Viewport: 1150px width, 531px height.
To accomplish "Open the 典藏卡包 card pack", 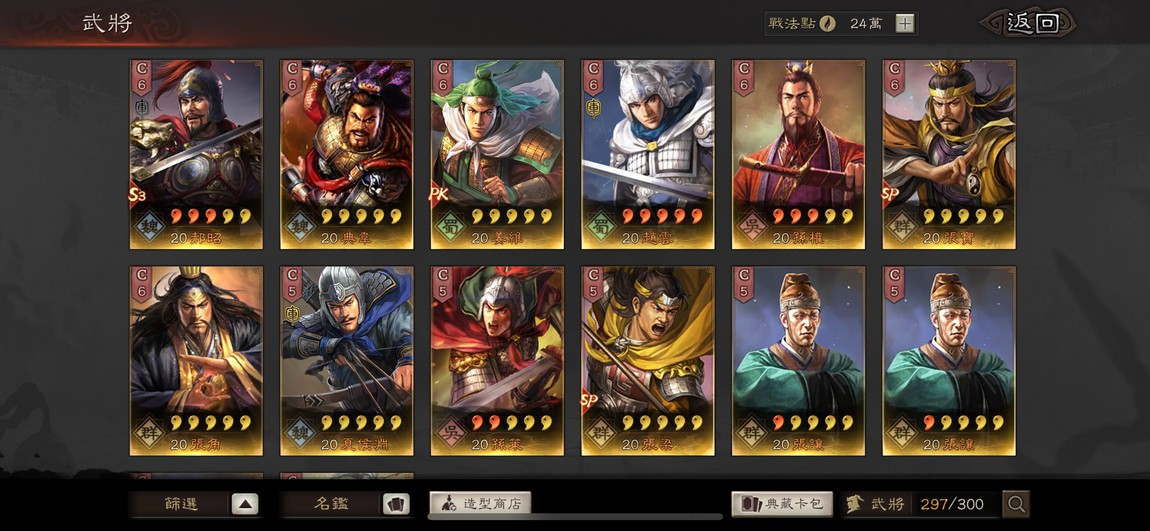I will pyautogui.click(x=782, y=504).
